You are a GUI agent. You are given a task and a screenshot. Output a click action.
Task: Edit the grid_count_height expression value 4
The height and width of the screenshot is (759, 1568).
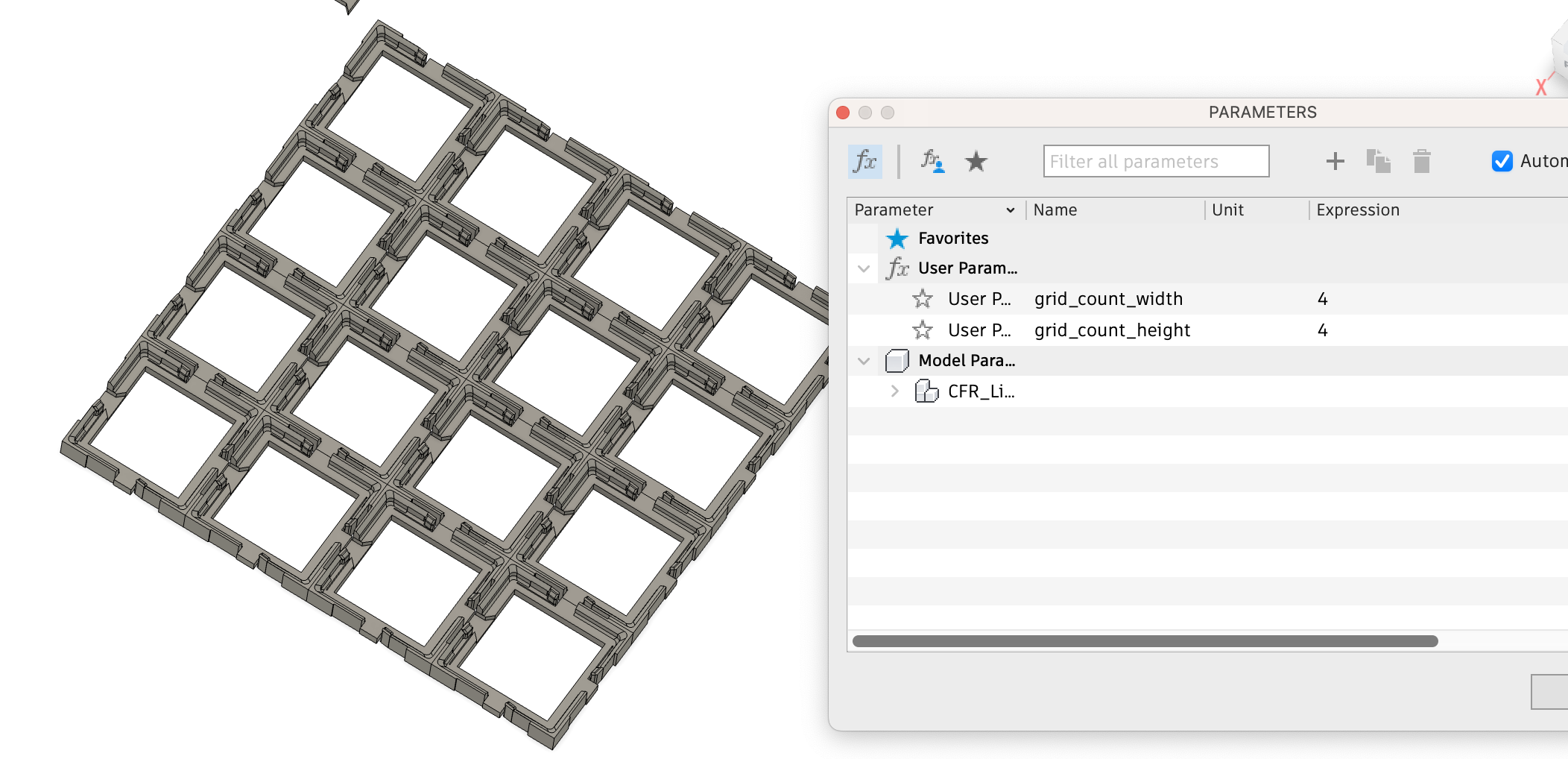coord(1323,330)
